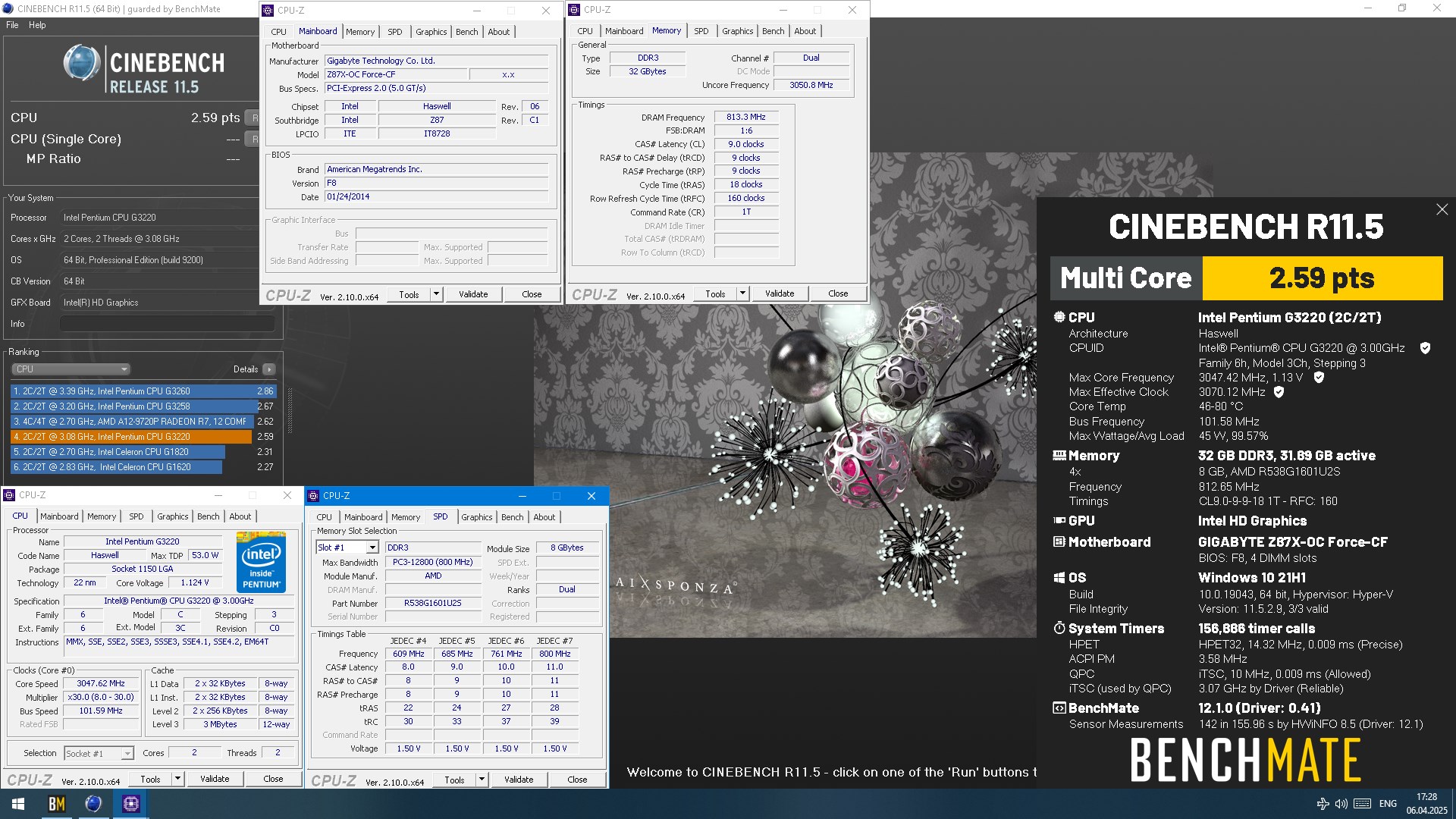Open Memory tab in CPU-Z SPD window
Image resolution: width=1456 pixels, height=819 pixels.
tap(406, 517)
